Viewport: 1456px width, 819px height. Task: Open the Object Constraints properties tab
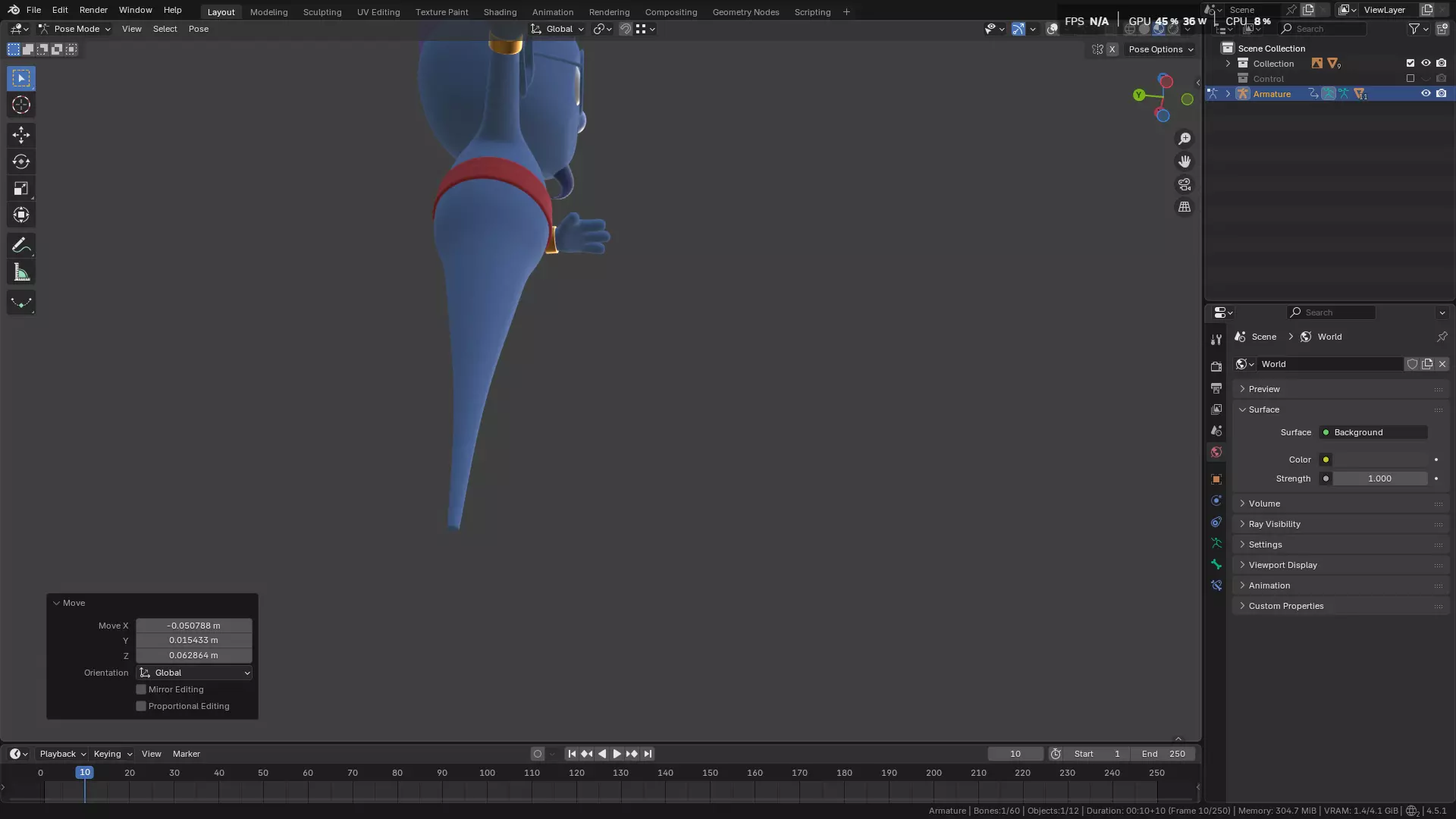[x=1216, y=522]
